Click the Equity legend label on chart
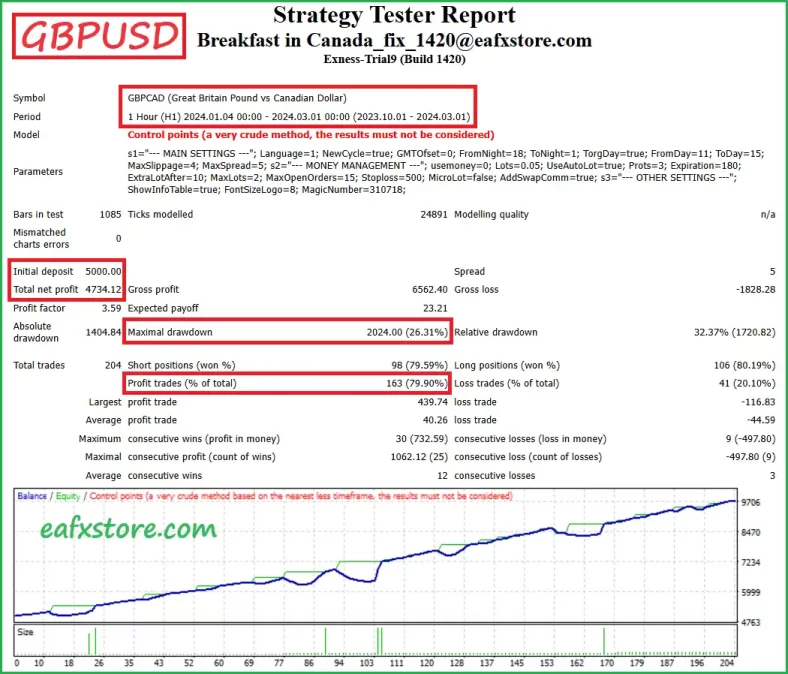788x674 pixels. coord(68,496)
